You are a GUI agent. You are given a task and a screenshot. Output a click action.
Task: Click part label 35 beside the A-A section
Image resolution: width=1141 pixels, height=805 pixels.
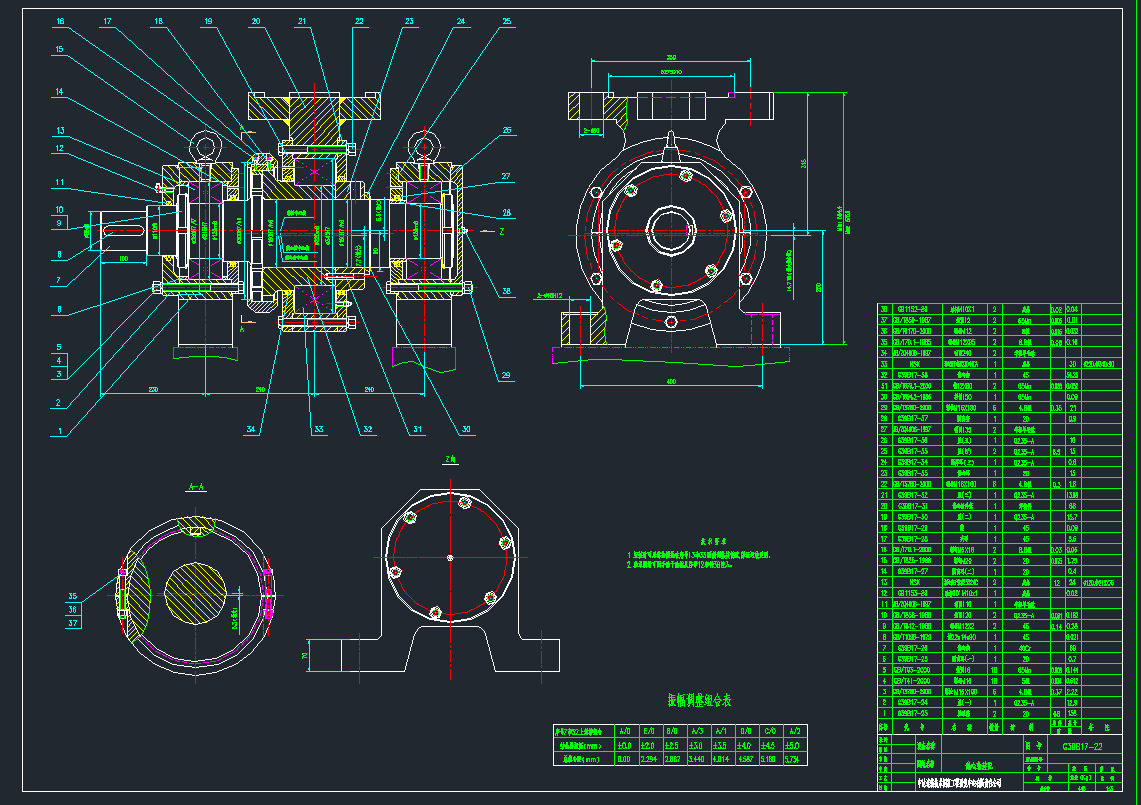(73, 594)
